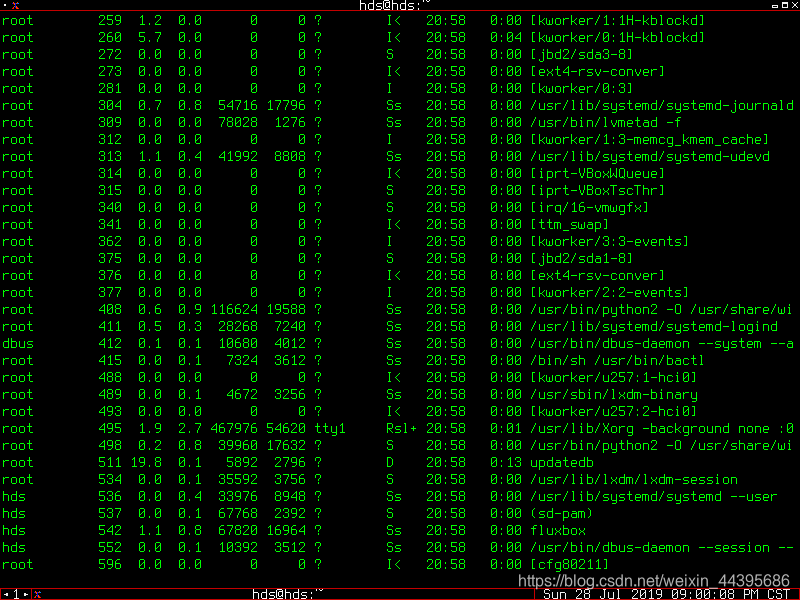
Task: Click the /usr/bin/lvmetad -f command
Action: coord(605,122)
